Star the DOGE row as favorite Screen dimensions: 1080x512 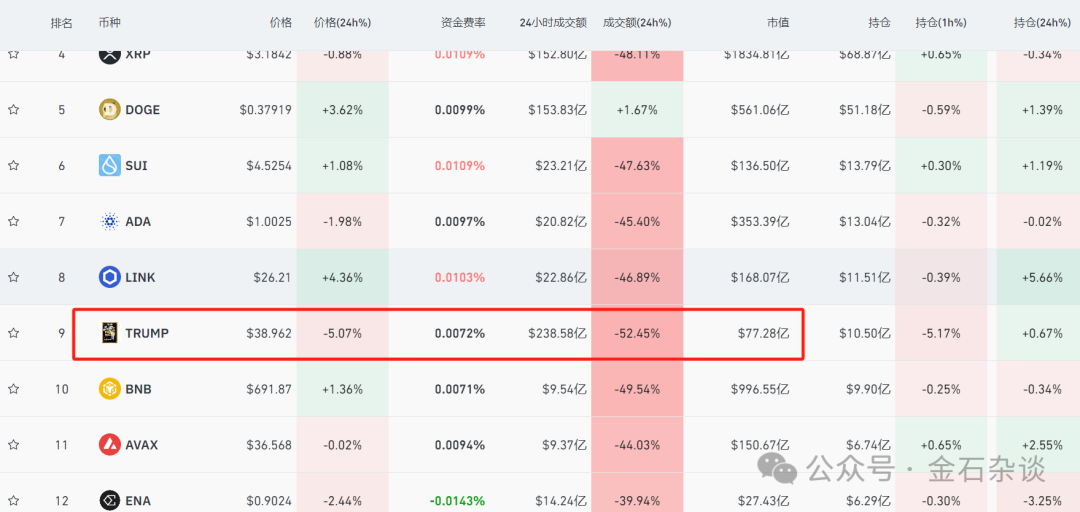[x=13, y=109]
